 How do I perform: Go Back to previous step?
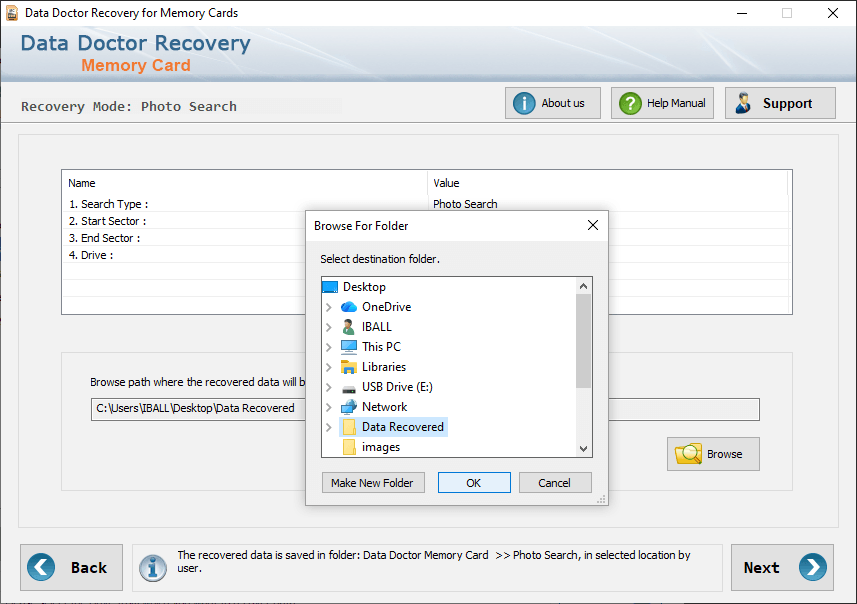72,567
